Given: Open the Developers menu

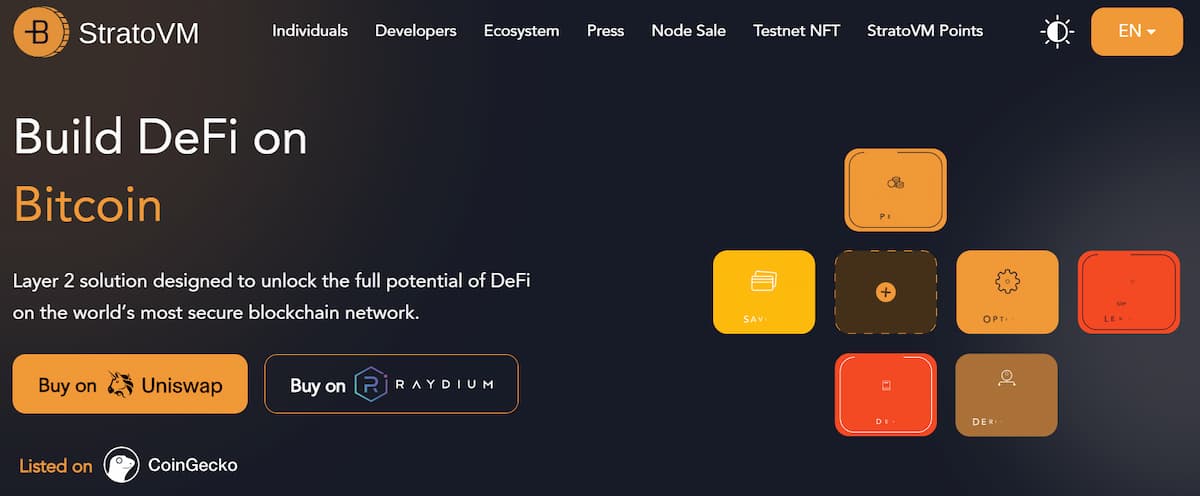Looking at the screenshot, I should pyautogui.click(x=416, y=31).
